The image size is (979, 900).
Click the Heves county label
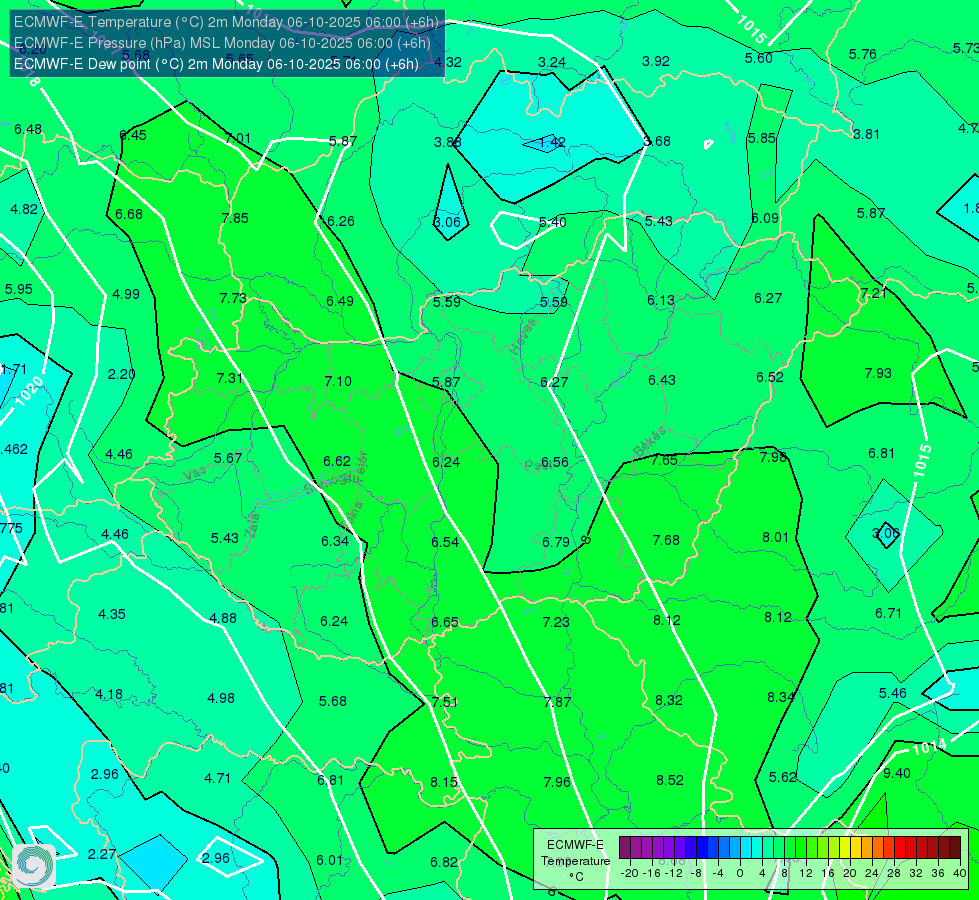(x=524, y=336)
